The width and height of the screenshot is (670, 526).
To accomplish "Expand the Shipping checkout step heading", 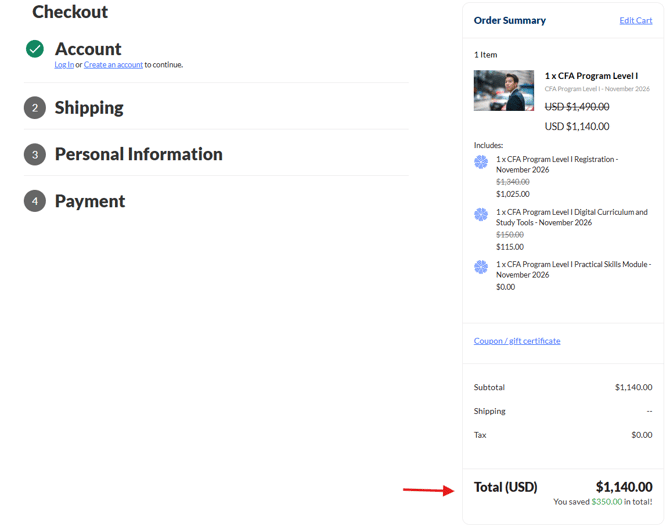I will [89, 108].
